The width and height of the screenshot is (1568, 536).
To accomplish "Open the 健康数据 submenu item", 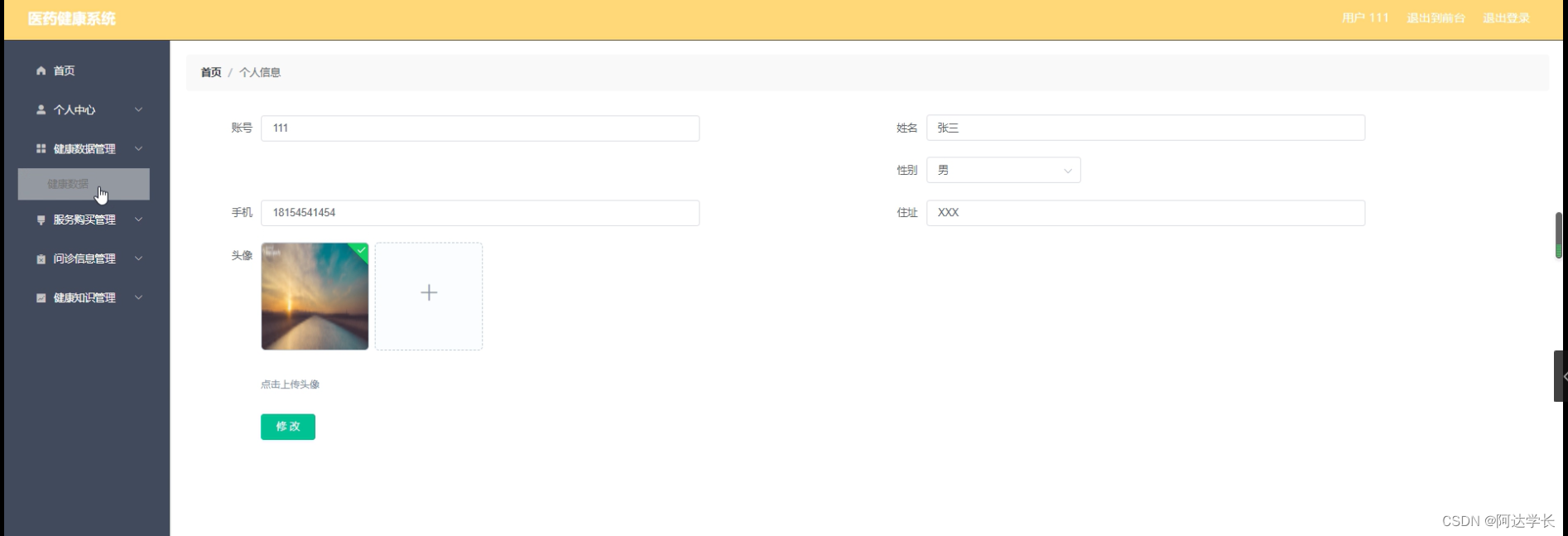I will [x=84, y=184].
